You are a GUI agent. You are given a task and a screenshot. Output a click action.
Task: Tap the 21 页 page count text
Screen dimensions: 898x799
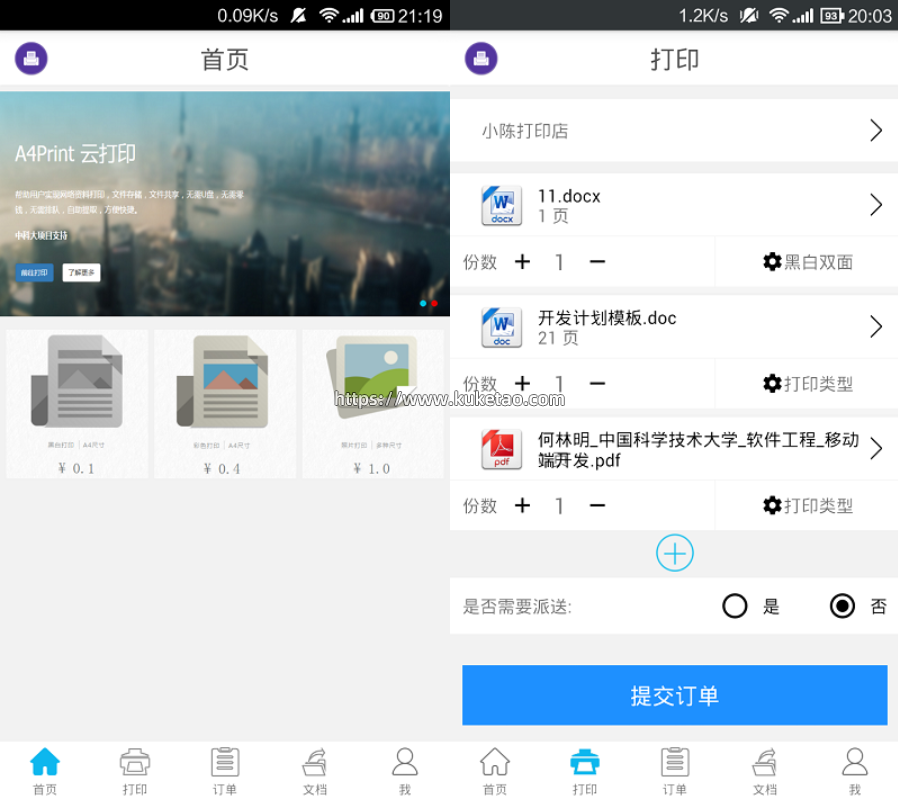click(x=558, y=339)
